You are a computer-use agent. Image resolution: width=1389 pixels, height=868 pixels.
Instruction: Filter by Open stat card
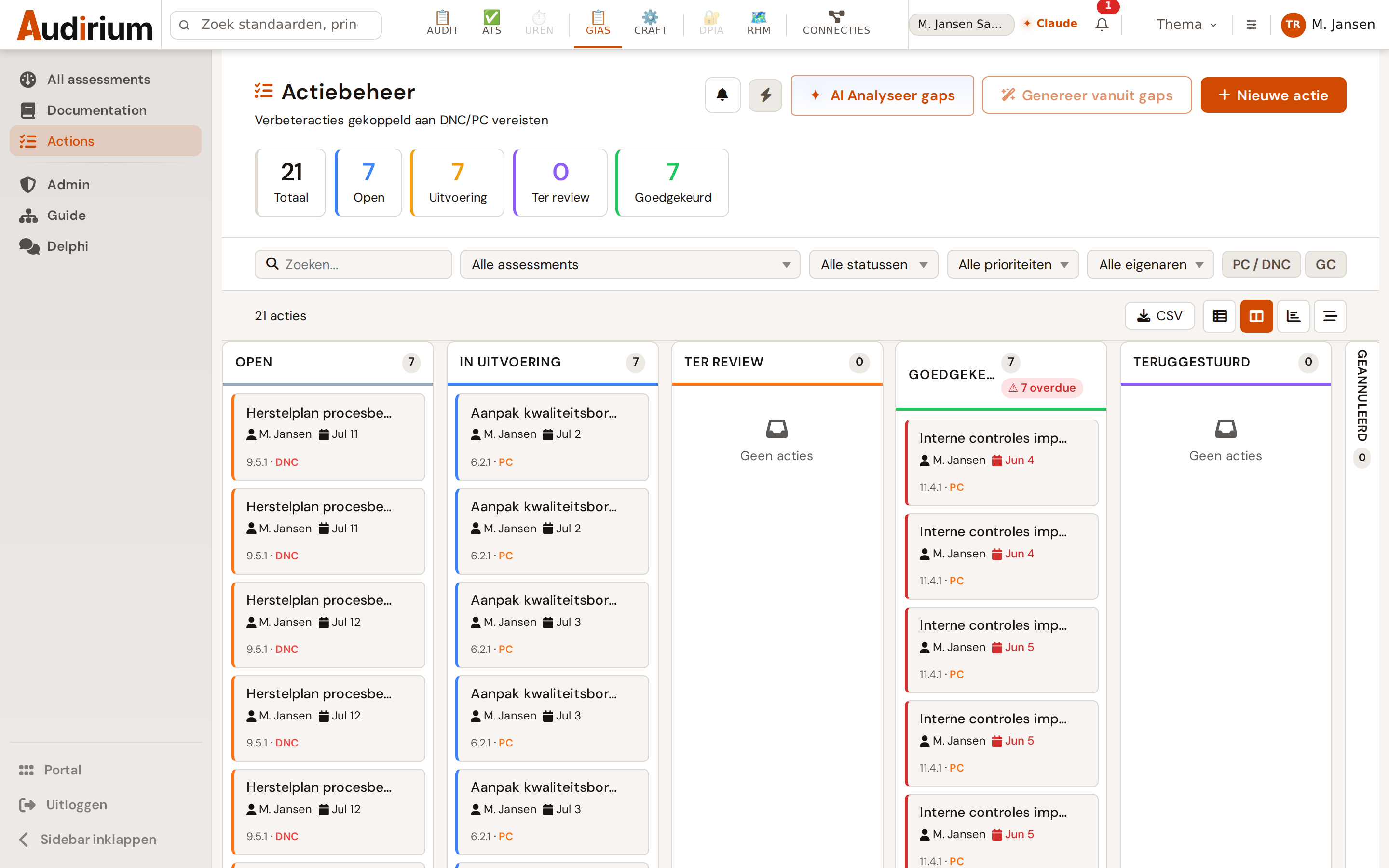[368, 183]
